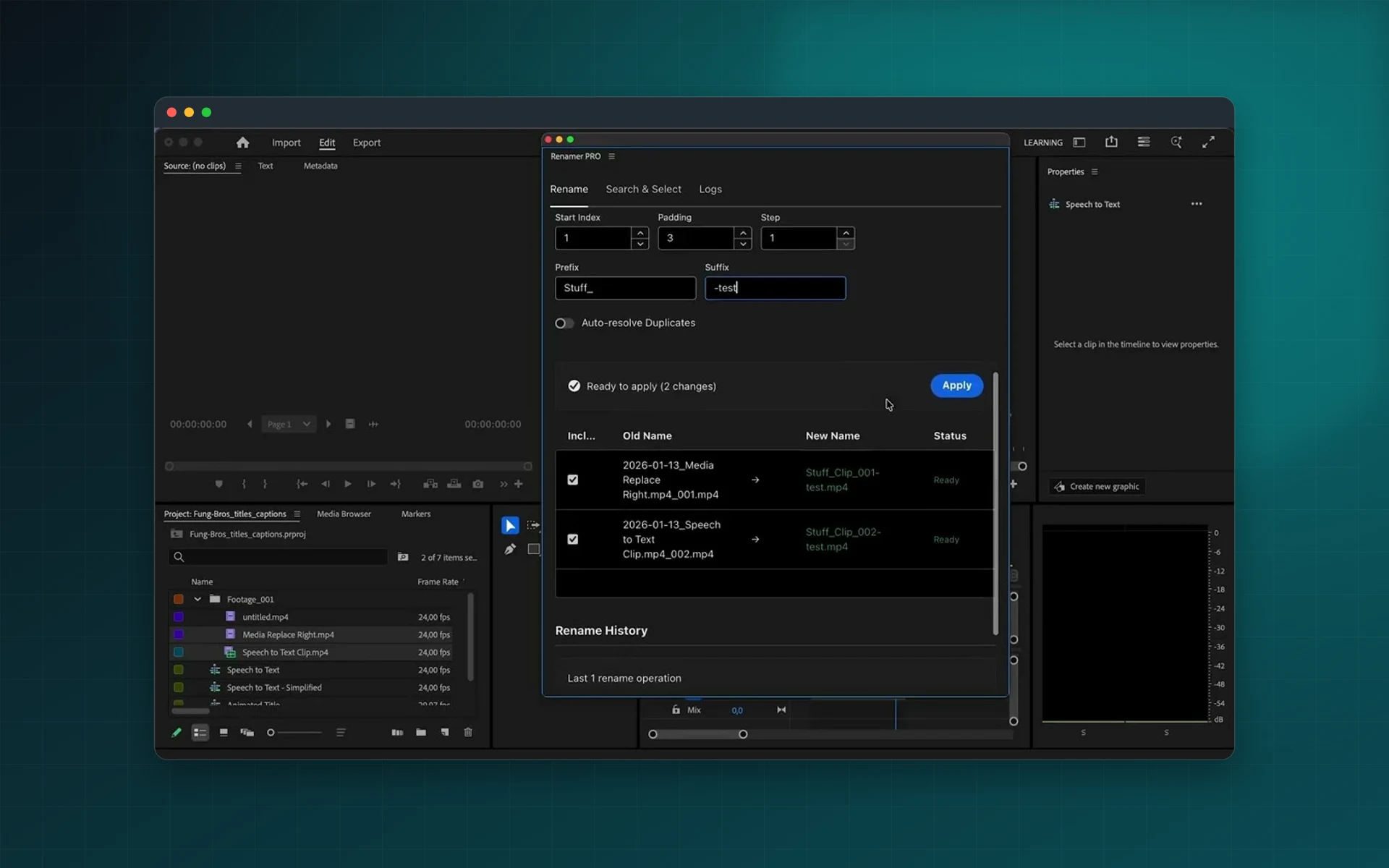Click the Quick Export share icon
The height and width of the screenshot is (868, 1389).
coord(1111,142)
